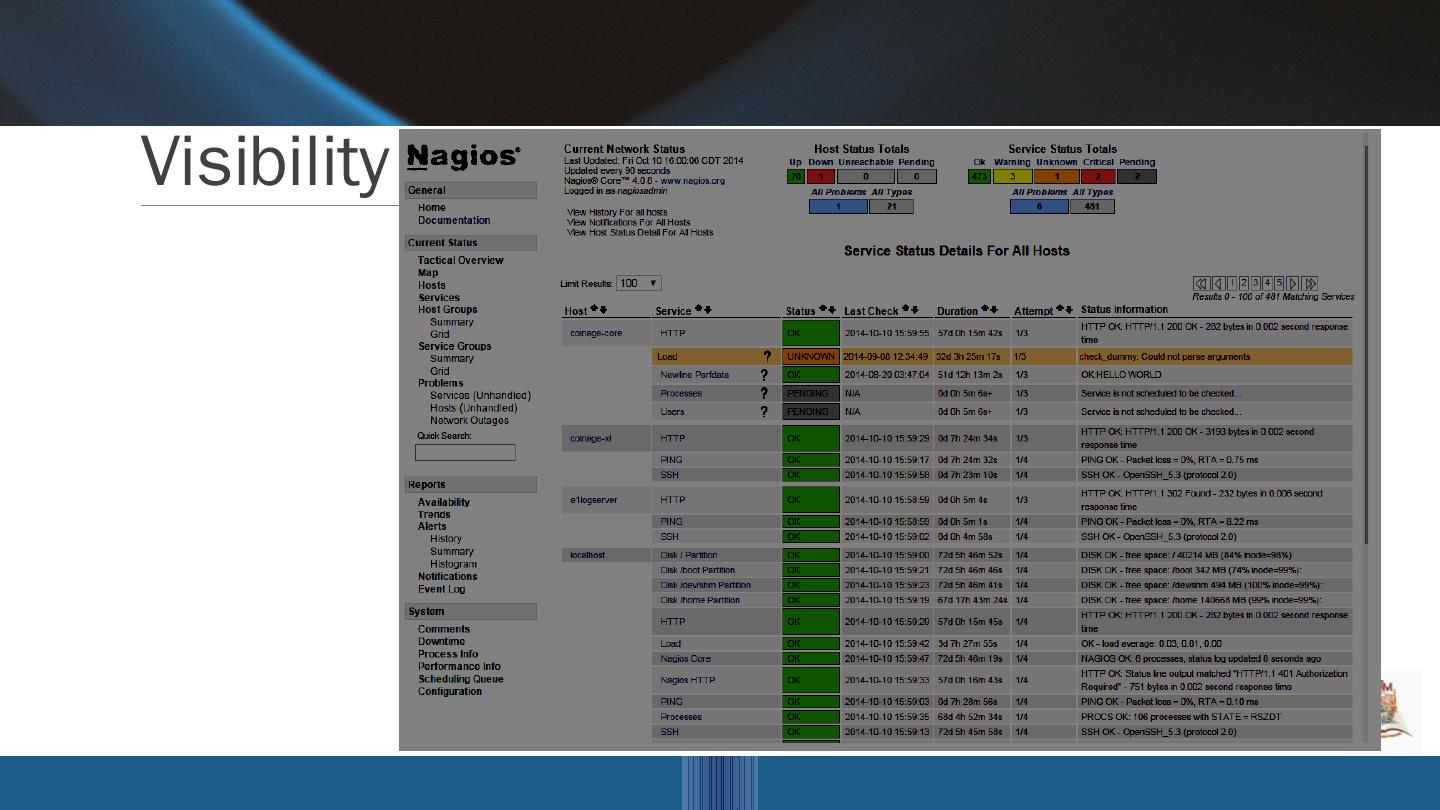1440x810 pixels.
Task: Click View History For all hosts link
Action: [617, 213]
